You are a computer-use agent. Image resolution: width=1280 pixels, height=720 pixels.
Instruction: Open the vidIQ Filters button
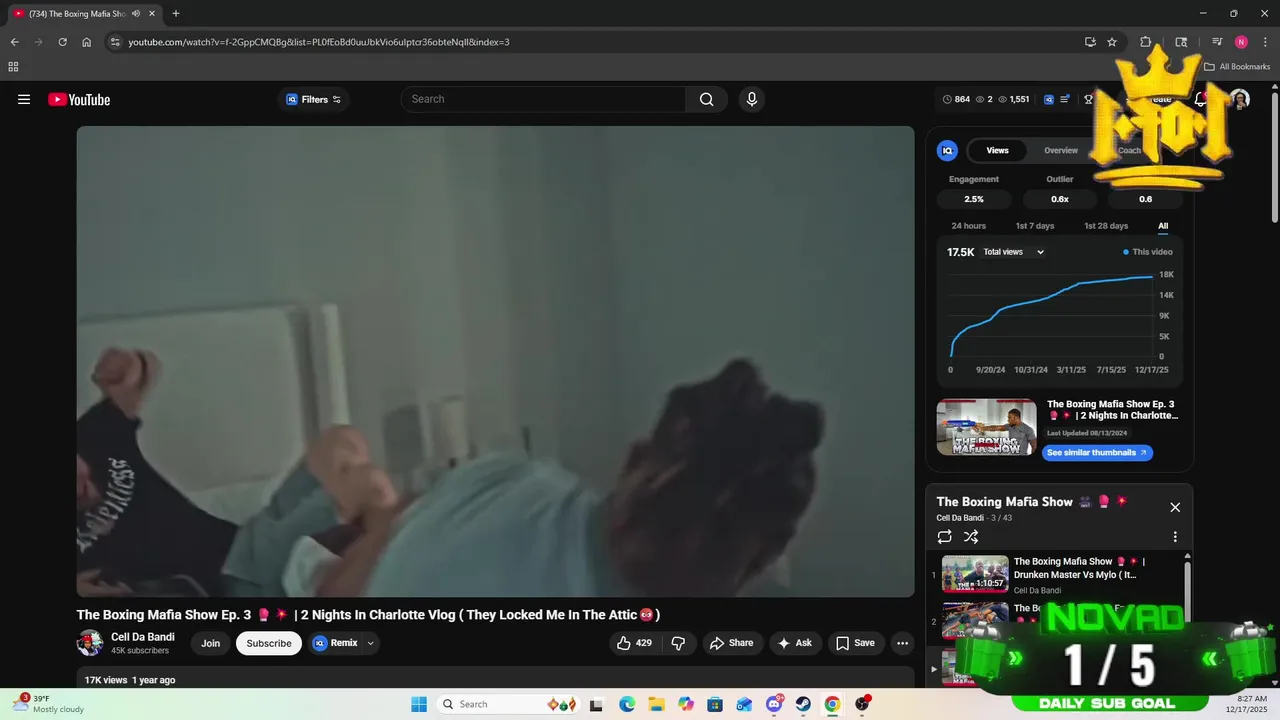coord(314,99)
